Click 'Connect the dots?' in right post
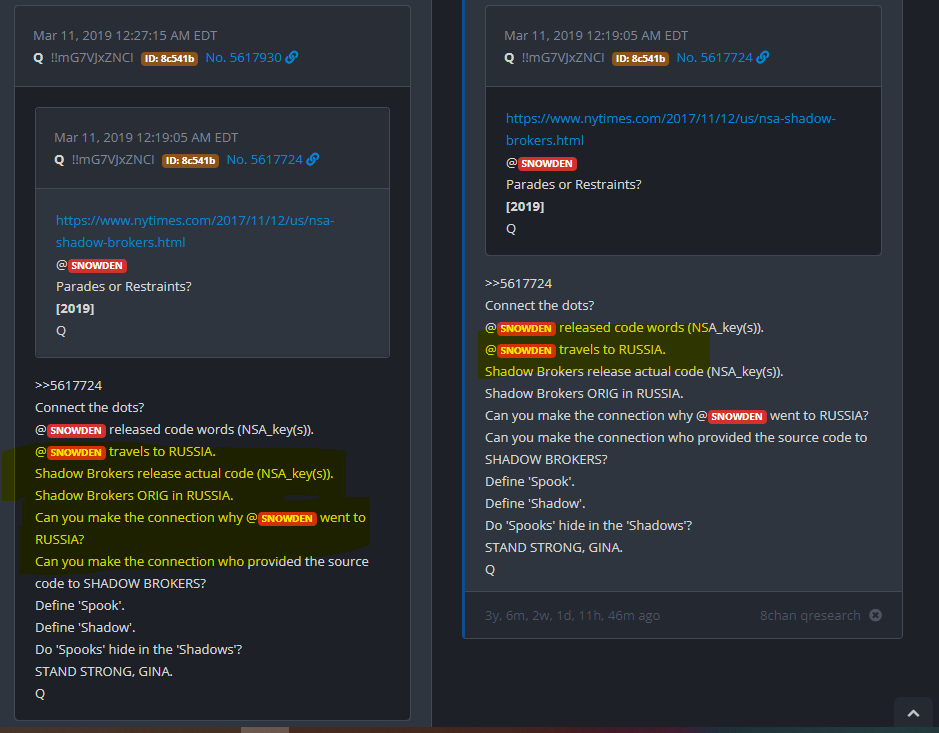Screen dimensions: 939x733 (x=540, y=305)
